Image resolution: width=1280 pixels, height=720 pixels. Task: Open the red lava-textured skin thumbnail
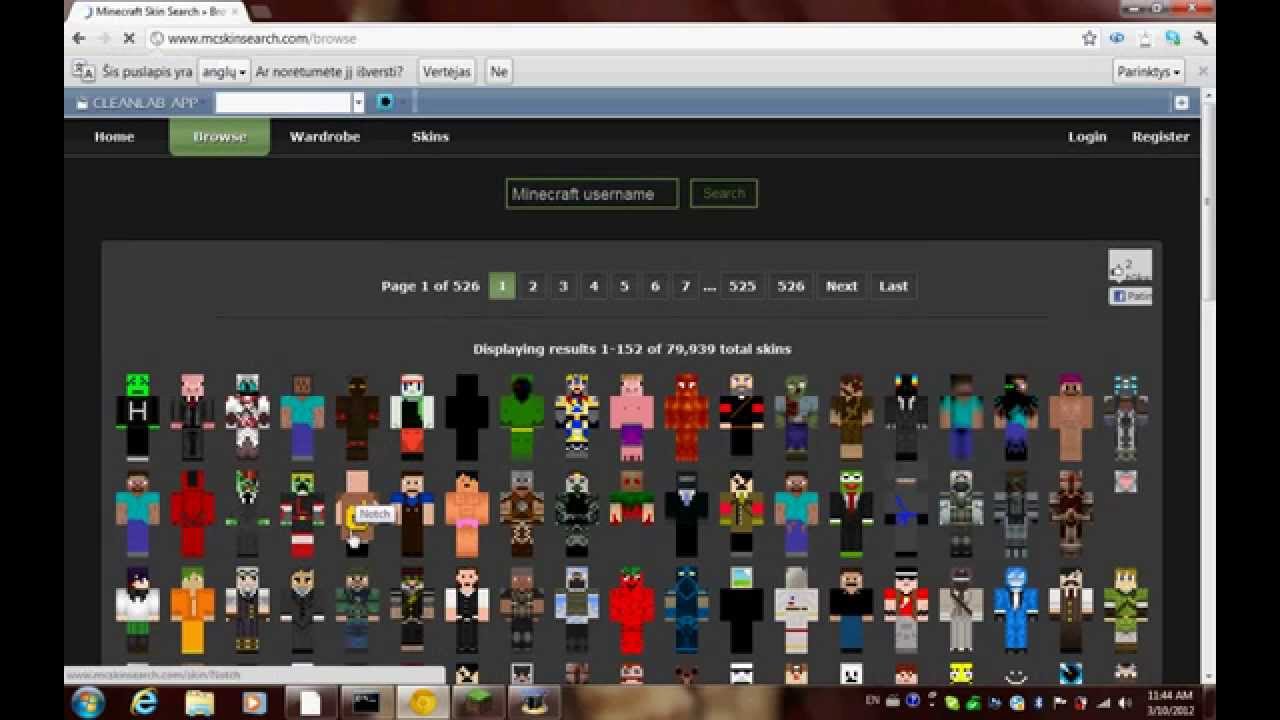pos(686,416)
